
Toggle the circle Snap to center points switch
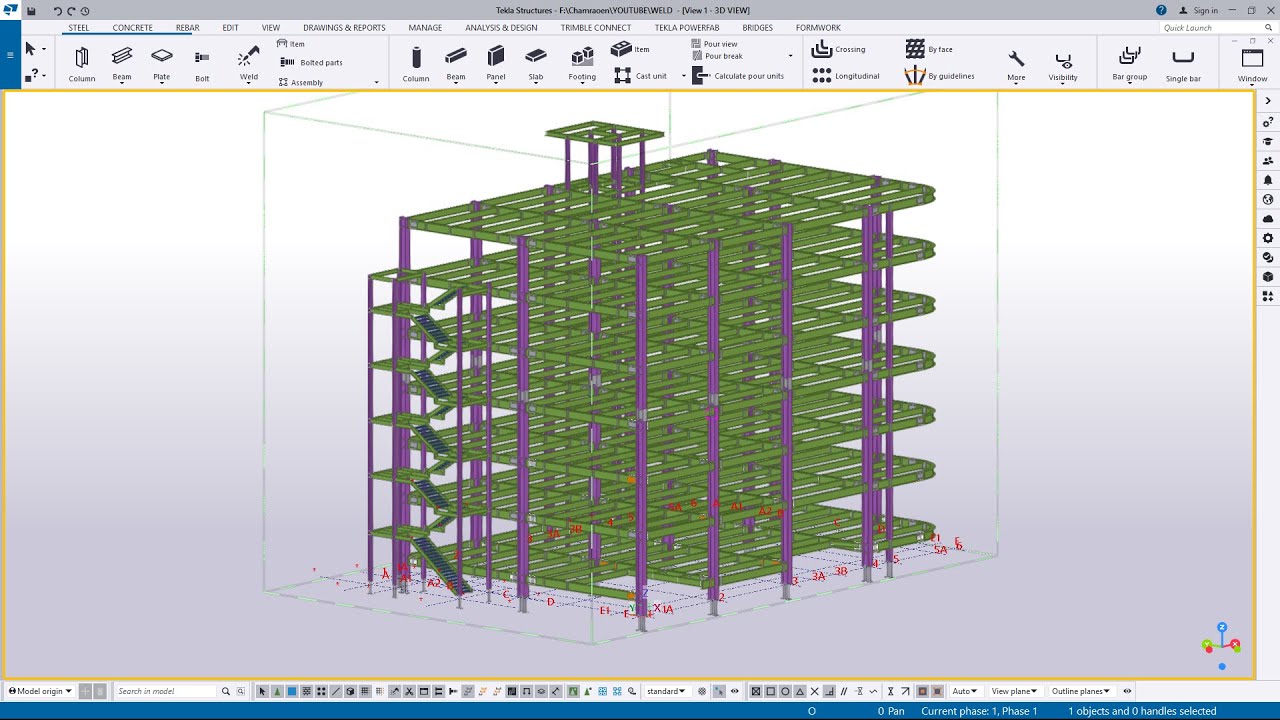[785, 691]
